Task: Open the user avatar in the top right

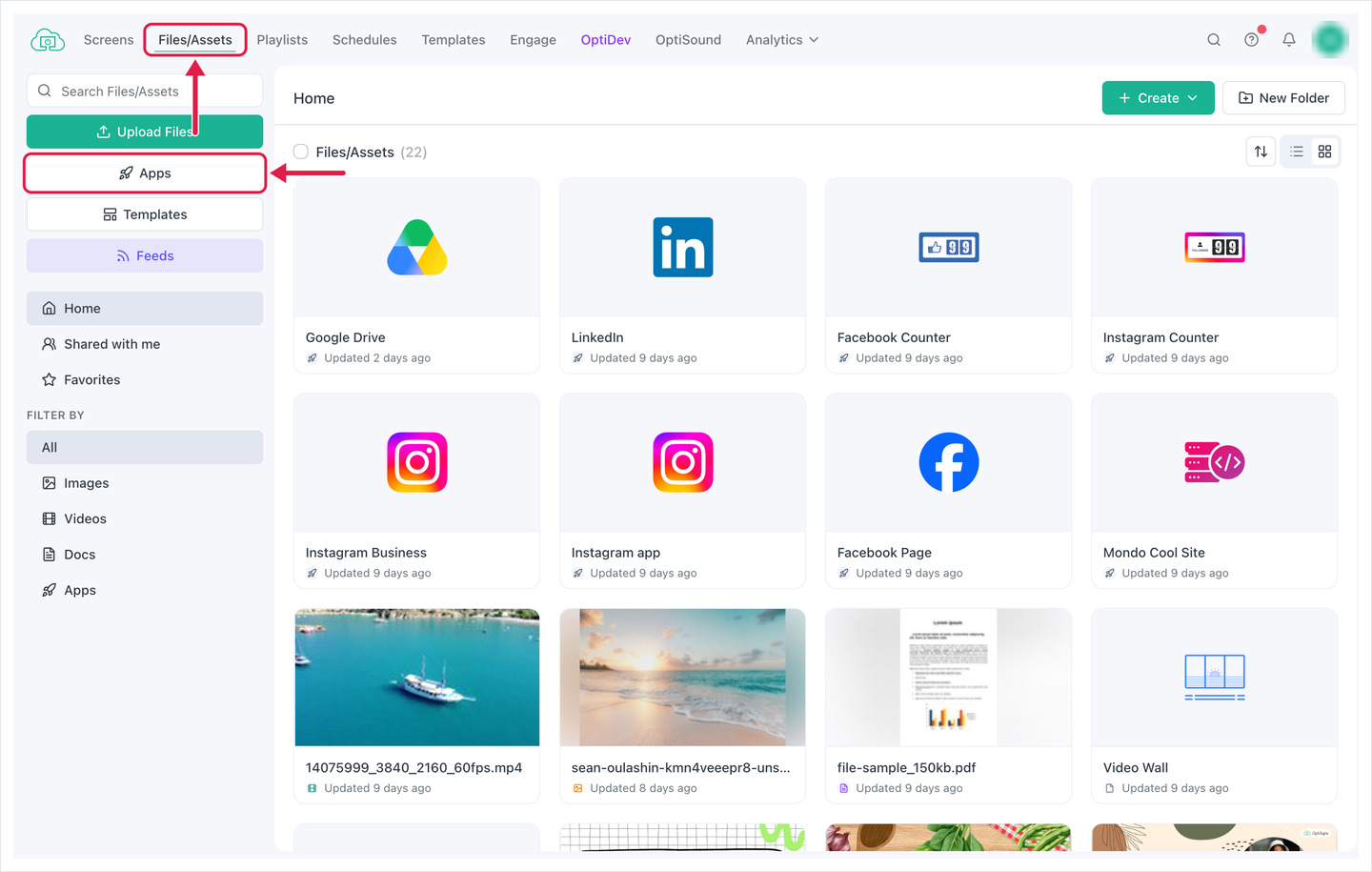Action: coord(1330,39)
